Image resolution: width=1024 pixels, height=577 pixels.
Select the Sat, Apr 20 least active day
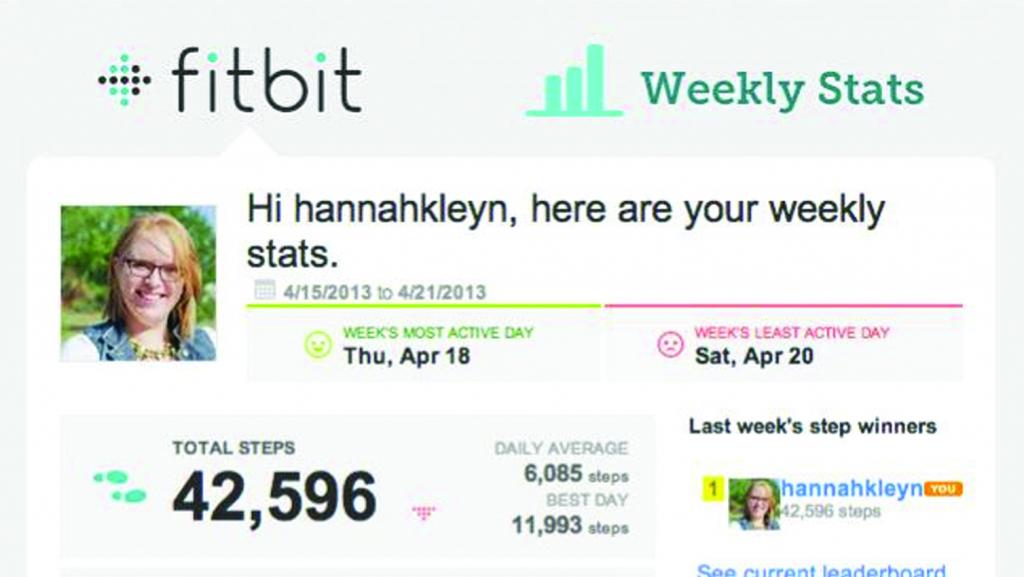coord(754,356)
